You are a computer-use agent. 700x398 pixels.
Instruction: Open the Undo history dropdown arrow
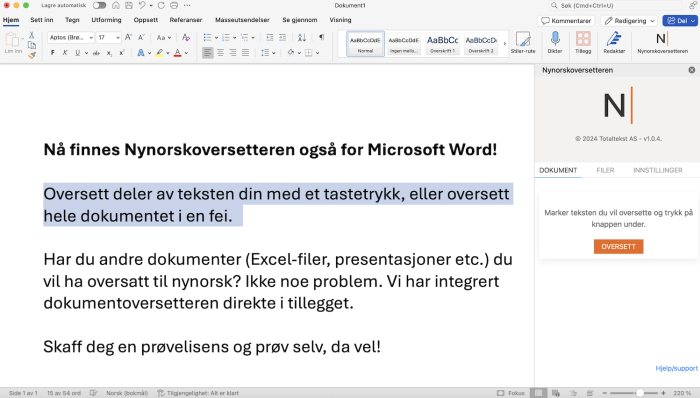[x=151, y=5]
